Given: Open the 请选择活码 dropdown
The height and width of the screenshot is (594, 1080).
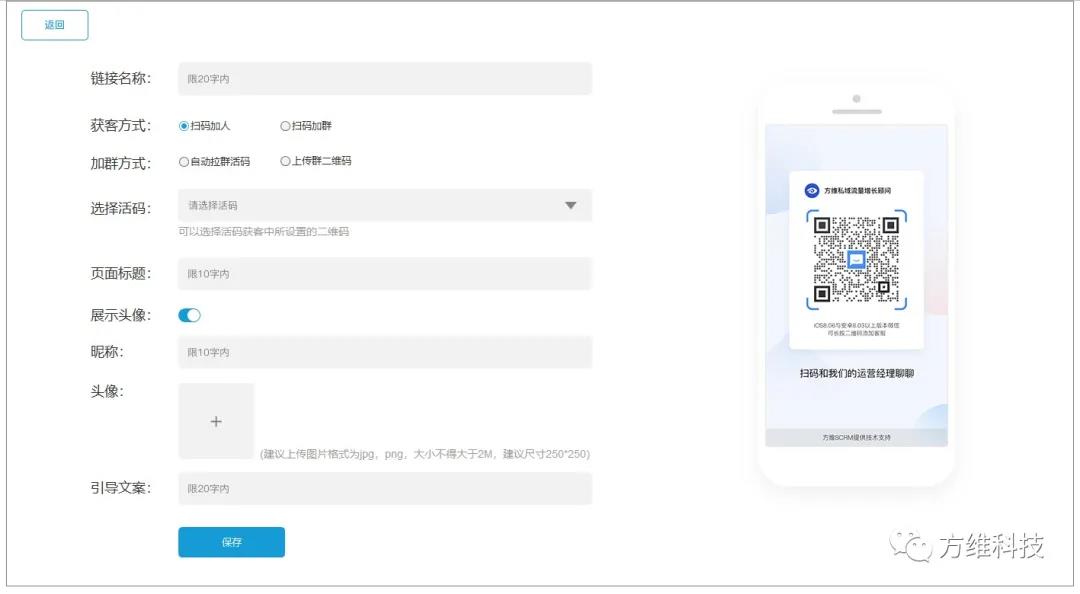Looking at the screenshot, I should [370, 205].
